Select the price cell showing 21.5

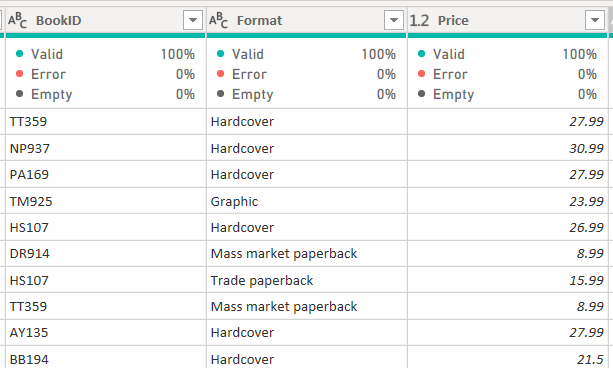pyautogui.click(x=507, y=357)
